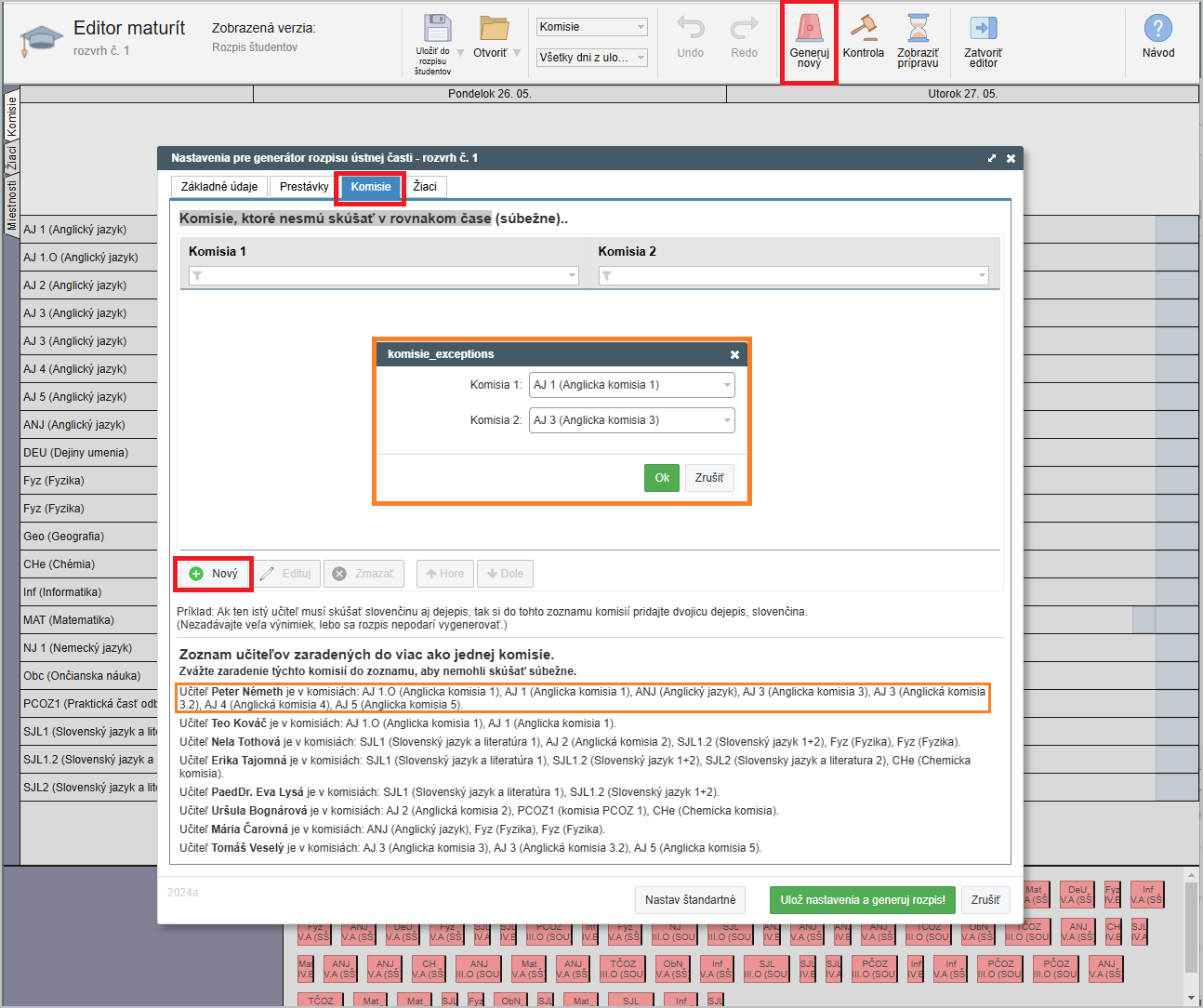Open a schedule with the Otvoriť folder icon
The width and height of the screenshot is (1203, 1008).
tap(494, 29)
